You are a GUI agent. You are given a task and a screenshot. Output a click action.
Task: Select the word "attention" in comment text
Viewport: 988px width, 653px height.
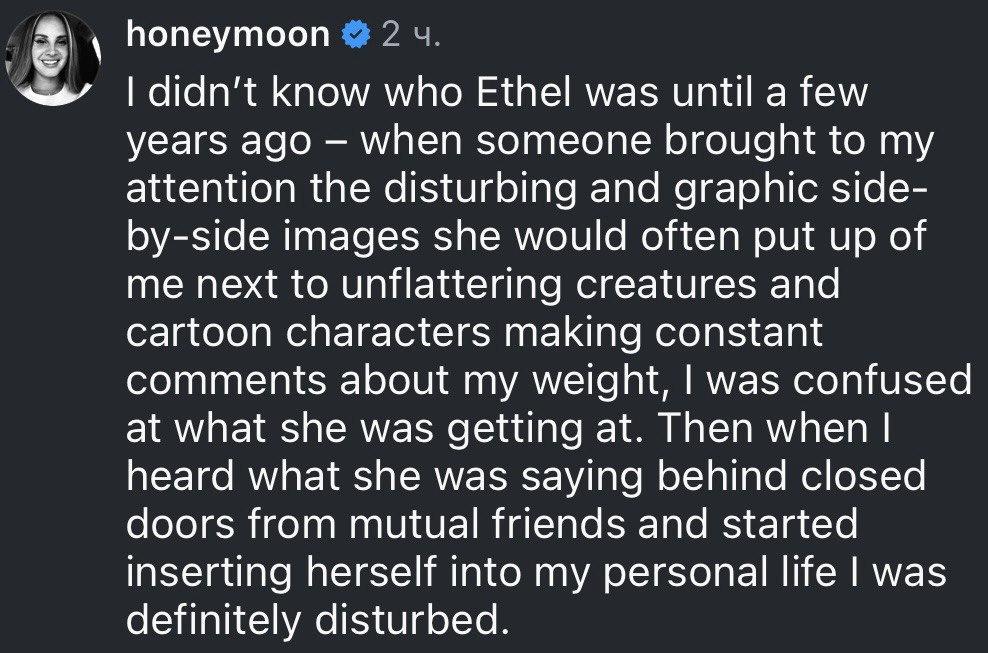210,188
